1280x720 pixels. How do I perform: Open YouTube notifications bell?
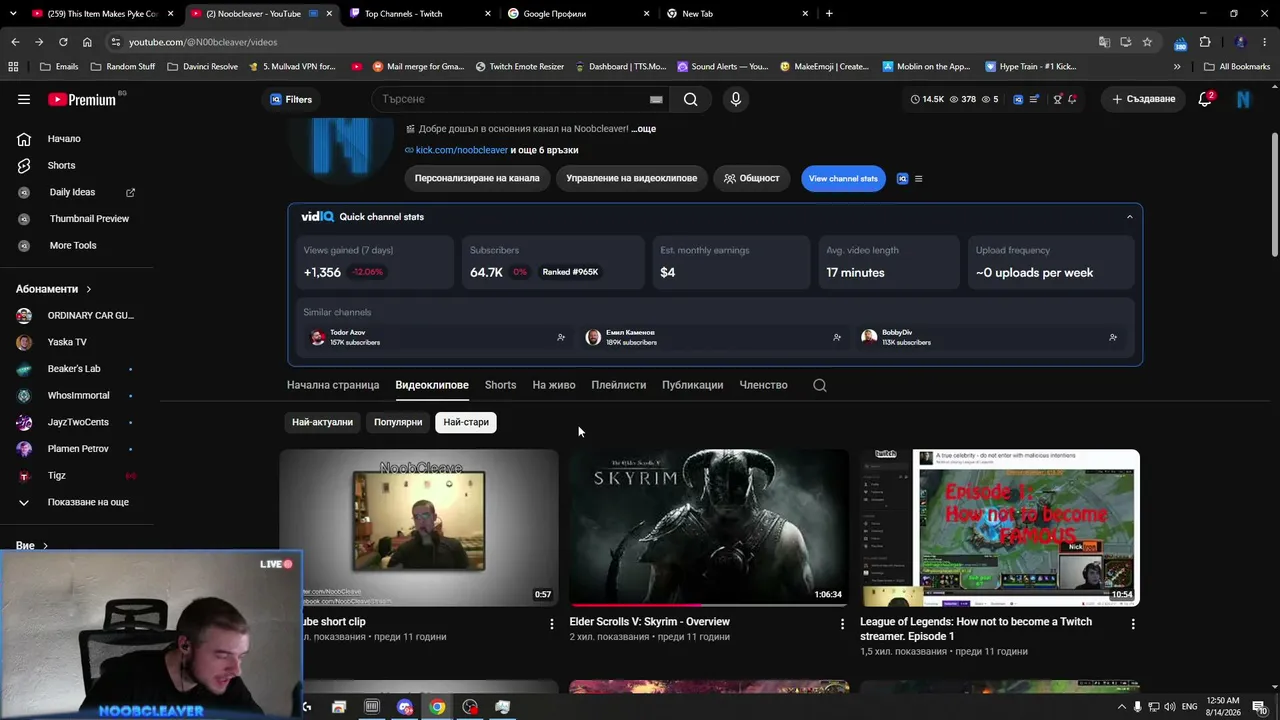point(1205,99)
